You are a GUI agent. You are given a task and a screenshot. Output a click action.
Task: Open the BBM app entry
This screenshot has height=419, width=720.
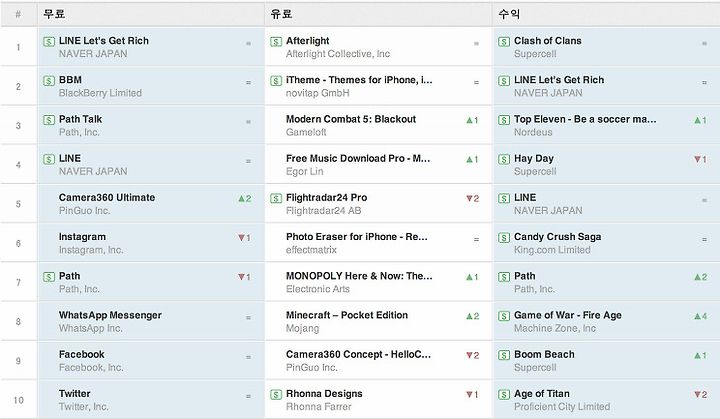pyautogui.click(x=70, y=80)
